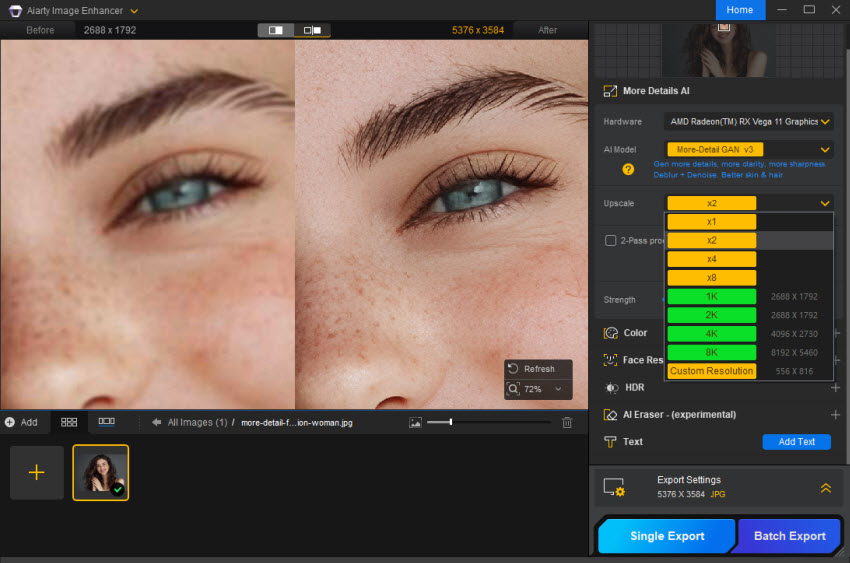Click the plus tile to add image

pos(37,473)
